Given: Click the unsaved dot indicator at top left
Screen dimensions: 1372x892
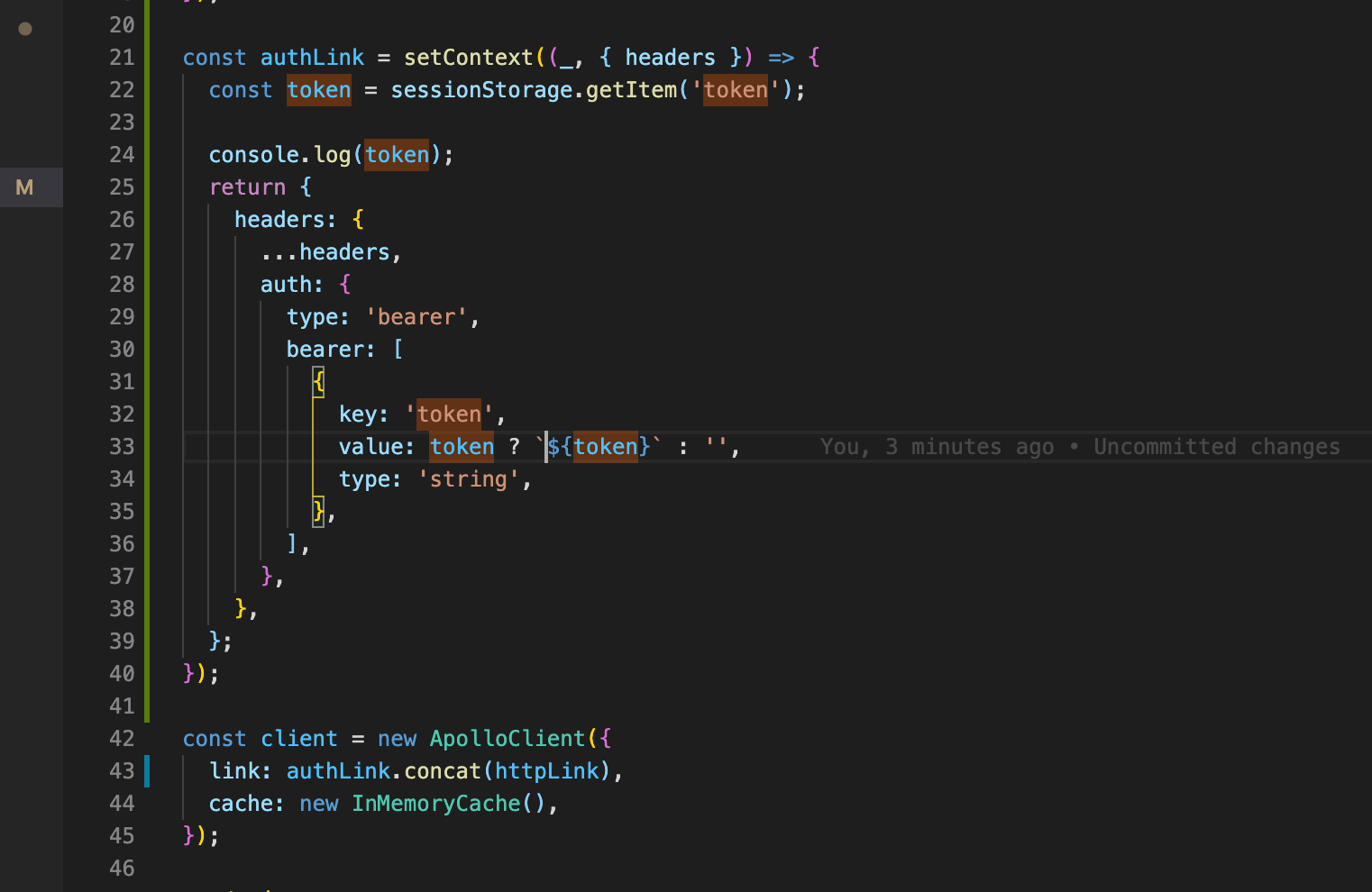Looking at the screenshot, I should [x=25, y=29].
